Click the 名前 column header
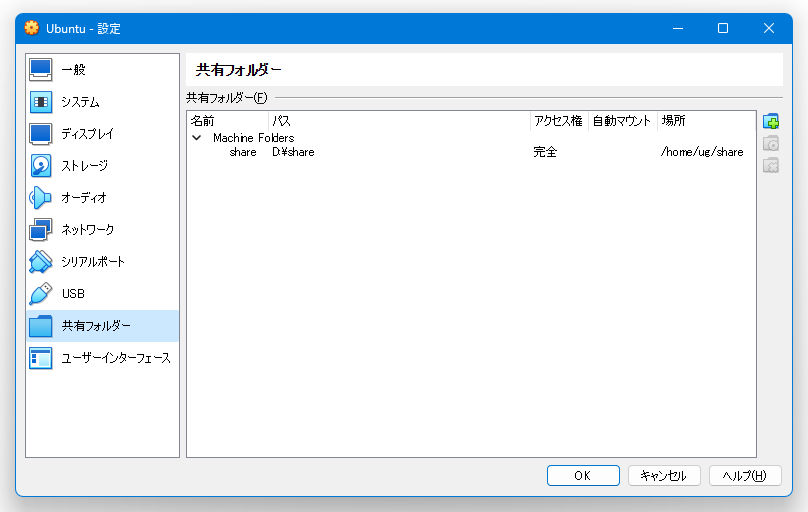Screen dimensions: 808x512 point(228,121)
